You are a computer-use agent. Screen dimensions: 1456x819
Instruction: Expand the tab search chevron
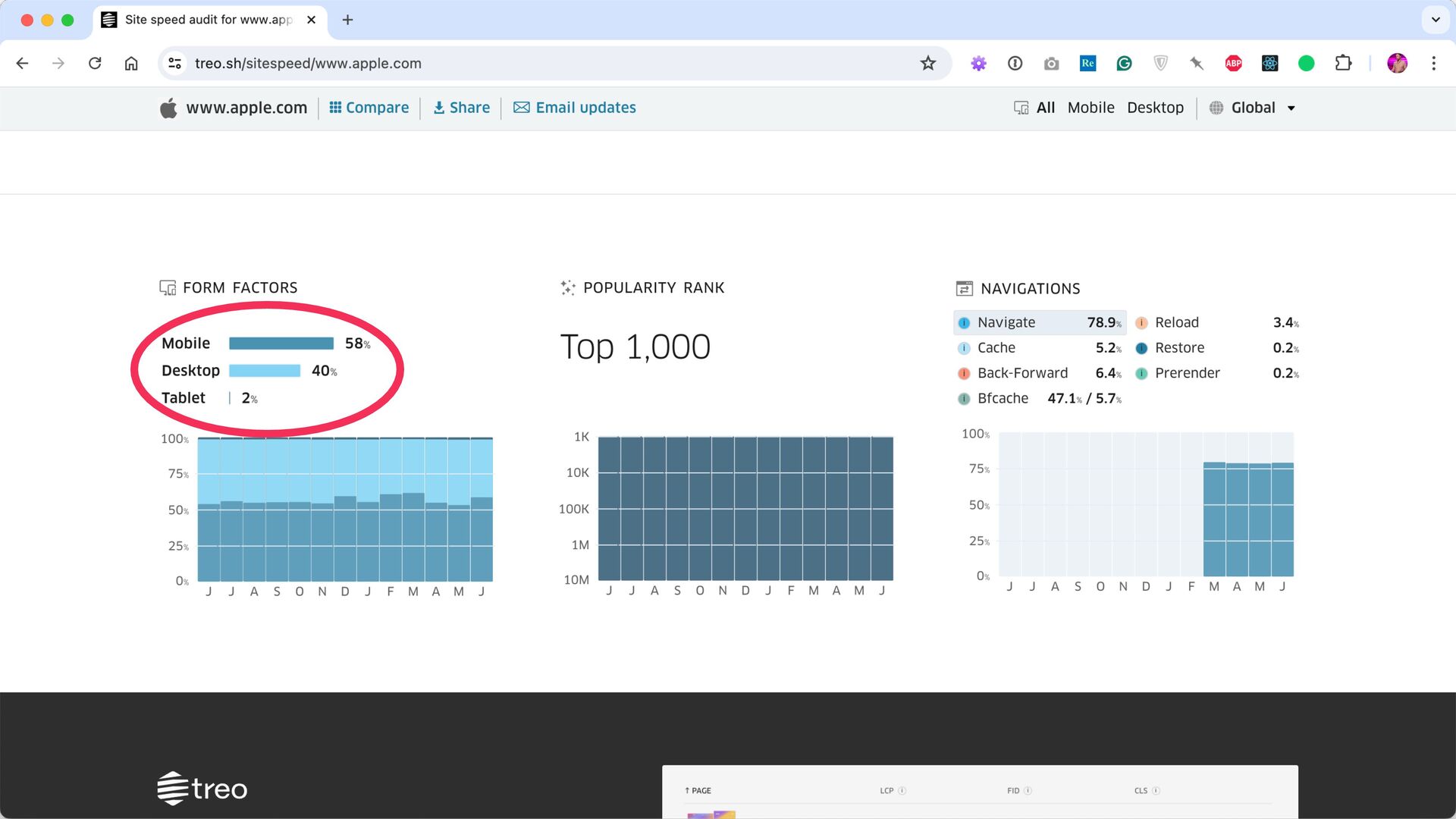click(x=1436, y=20)
